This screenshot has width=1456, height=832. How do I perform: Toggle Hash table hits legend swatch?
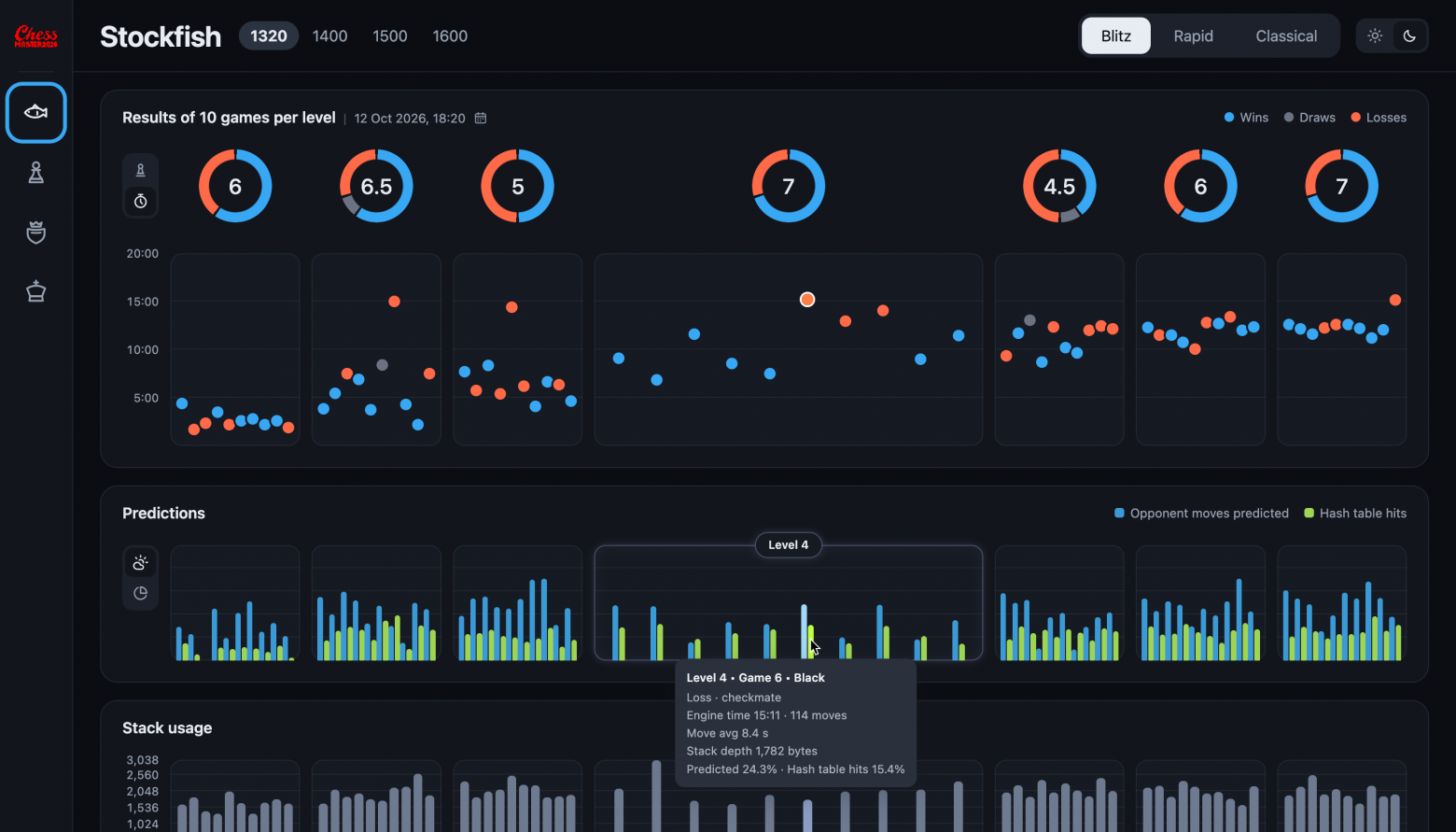[1309, 514]
